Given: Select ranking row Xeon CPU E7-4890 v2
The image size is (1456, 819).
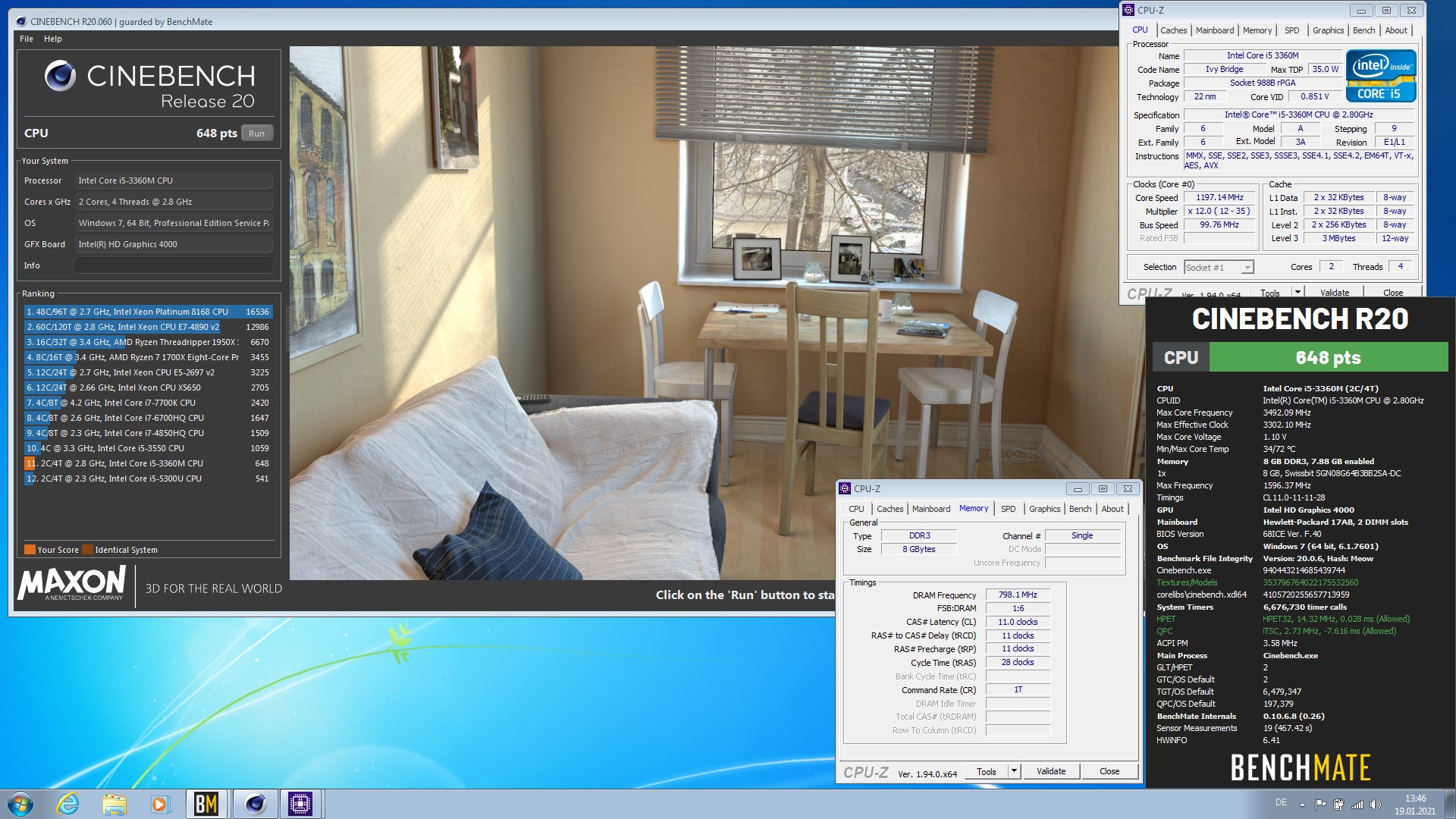Looking at the screenshot, I should 147,327.
